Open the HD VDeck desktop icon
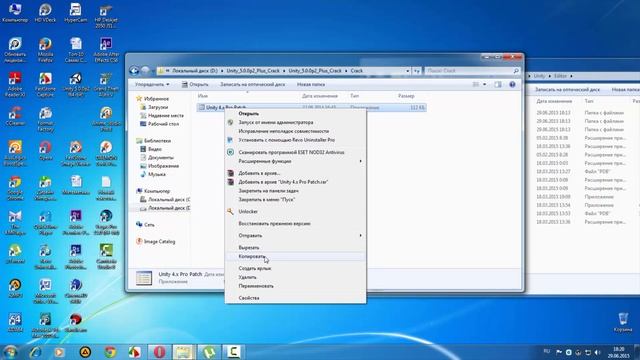 coord(45,12)
